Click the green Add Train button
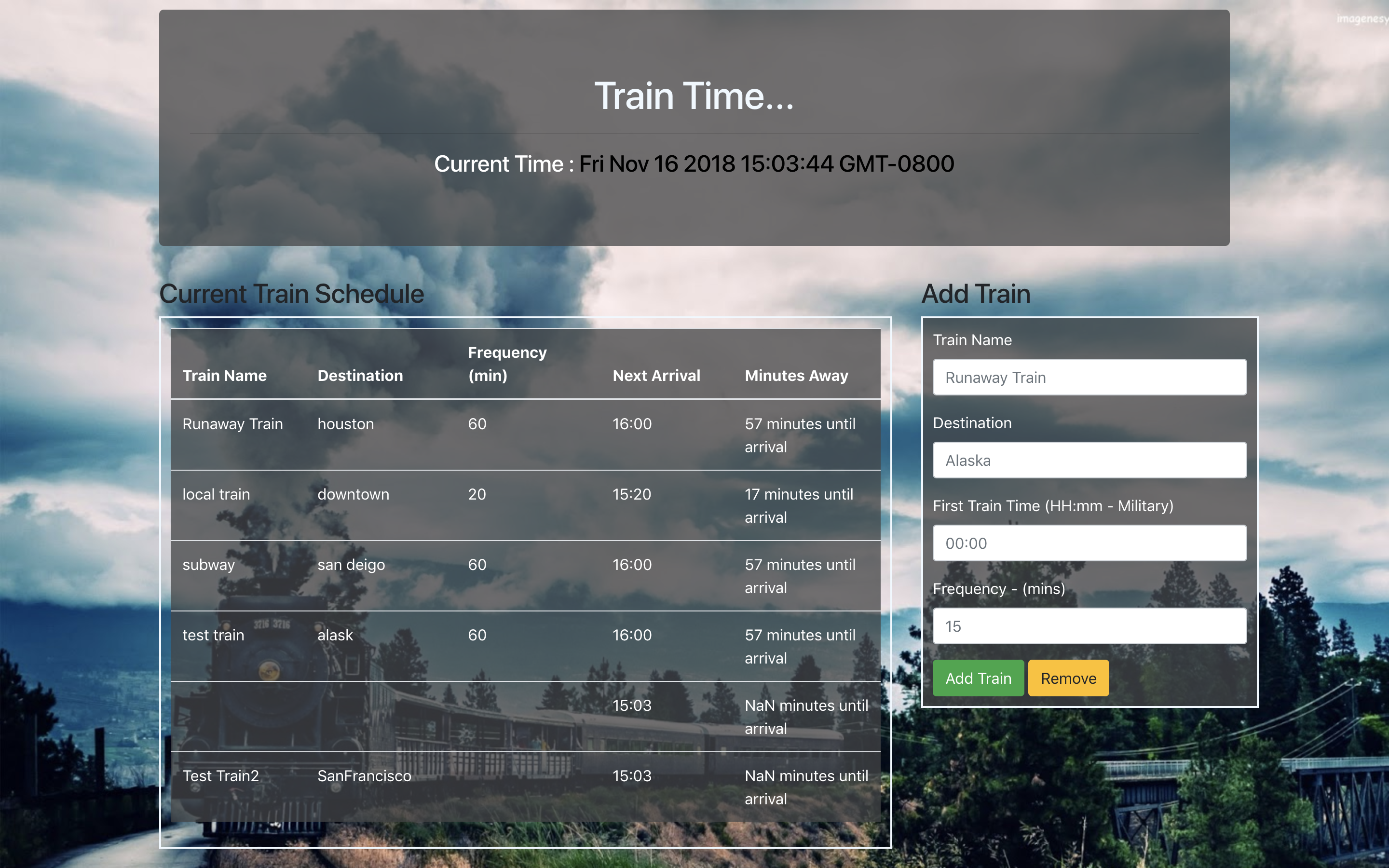The width and height of the screenshot is (1389, 868). pos(978,678)
